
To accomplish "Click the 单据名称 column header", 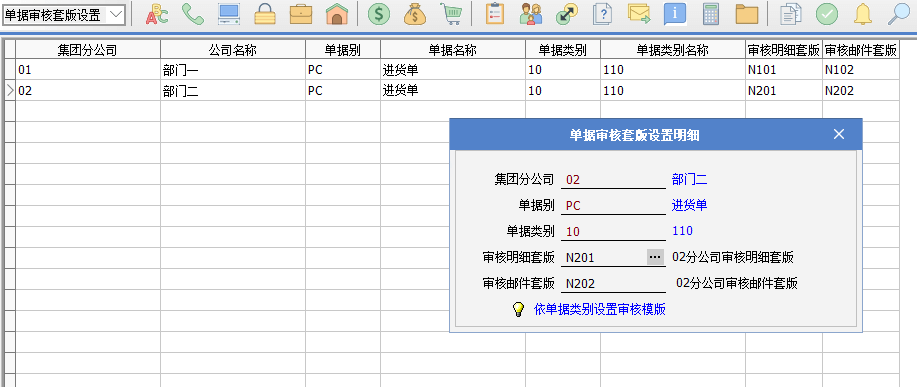I will pos(453,50).
